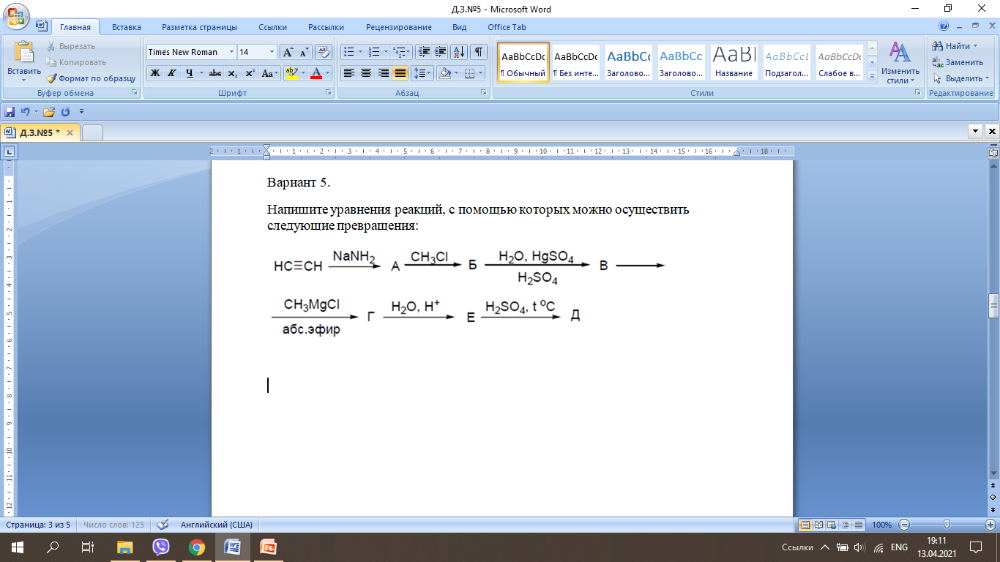Toggle Bold (Ж) formatting
This screenshot has width=1000, height=562.
(x=155, y=74)
